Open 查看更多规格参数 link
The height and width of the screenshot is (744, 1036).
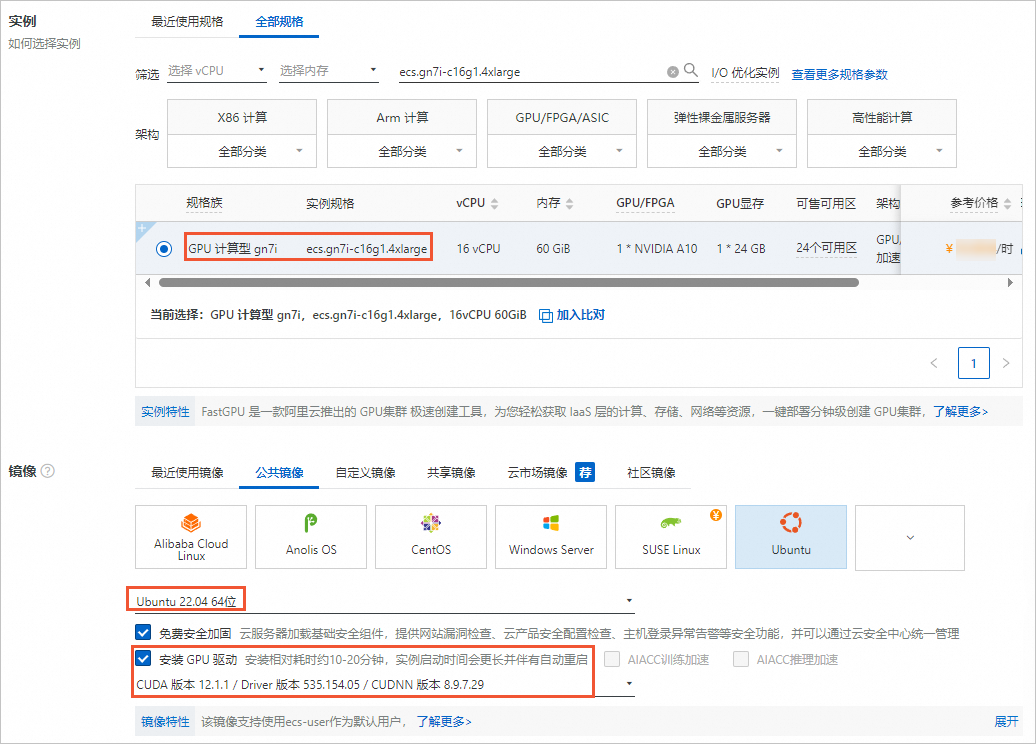839,75
